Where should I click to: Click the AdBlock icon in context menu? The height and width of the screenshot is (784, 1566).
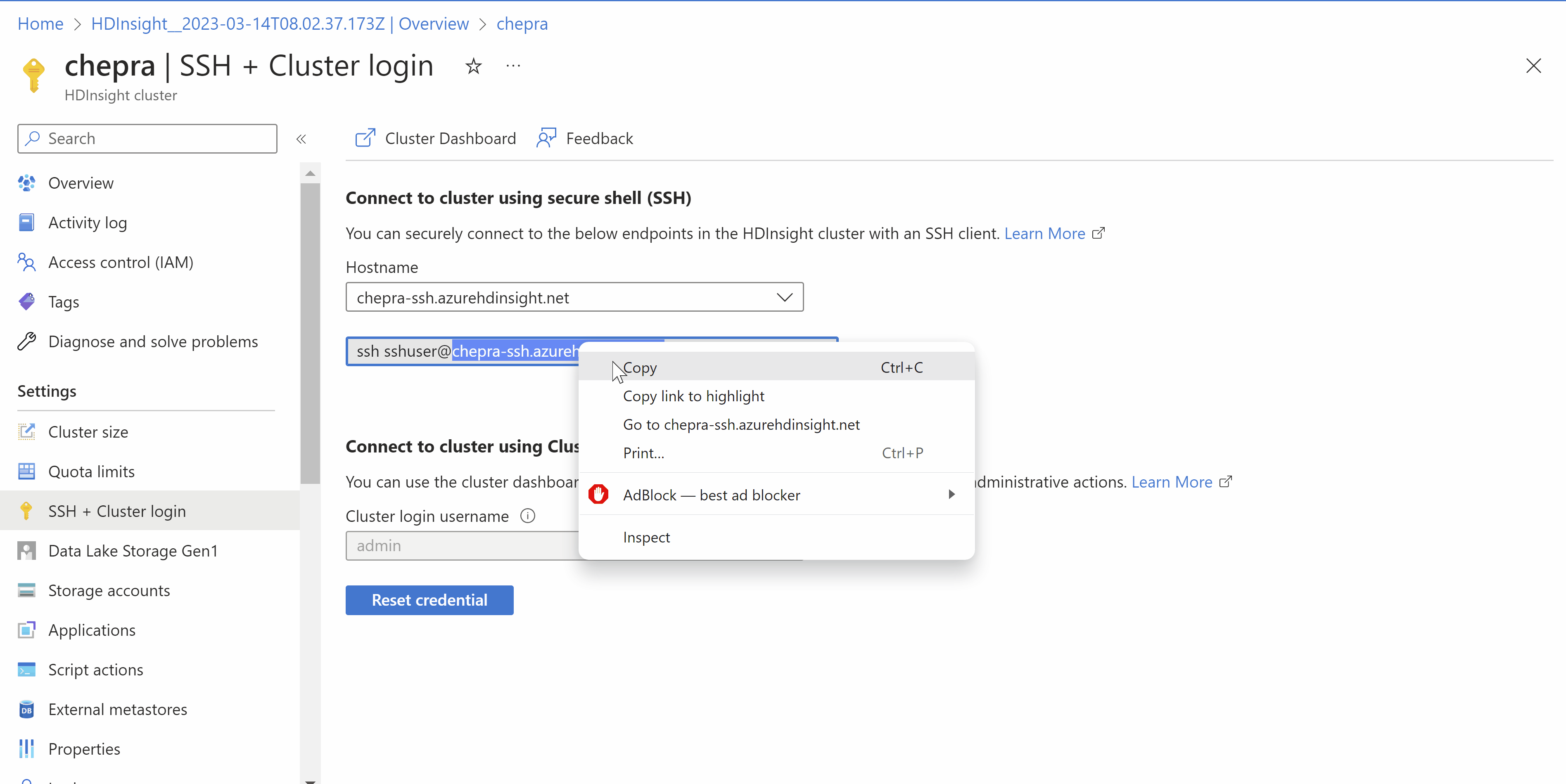point(598,495)
